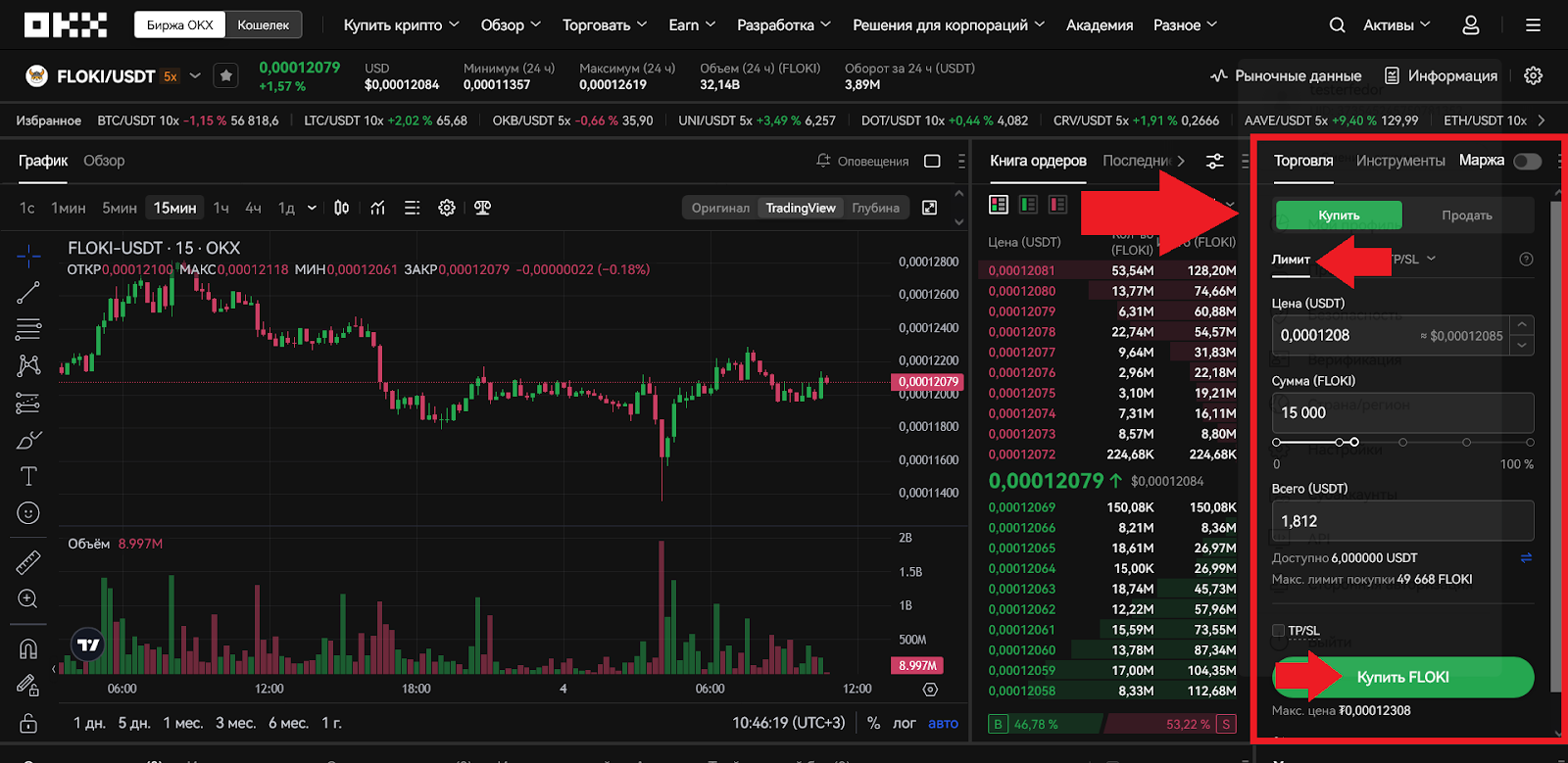Toggle лог scale on chart
1568x763 pixels.
click(905, 723)
